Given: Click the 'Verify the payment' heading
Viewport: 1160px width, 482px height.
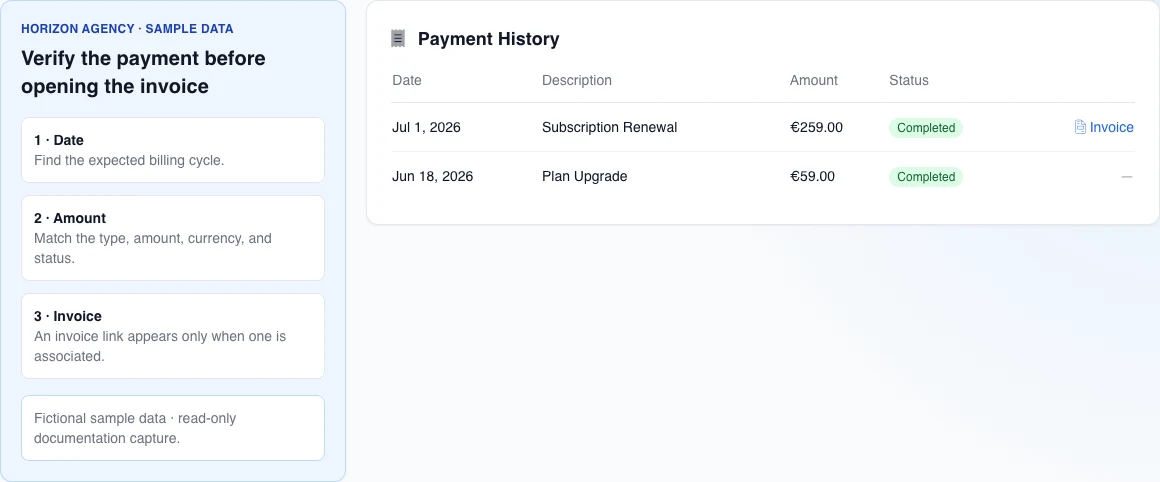Looking at the screenshot, I should tap(144, 72).
